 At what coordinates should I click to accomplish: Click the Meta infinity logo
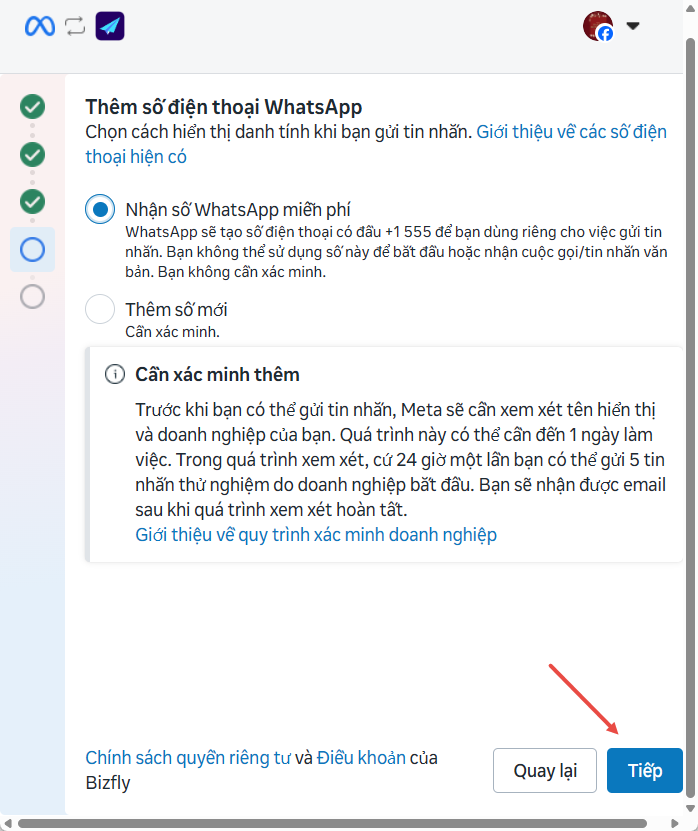point(40,26)
